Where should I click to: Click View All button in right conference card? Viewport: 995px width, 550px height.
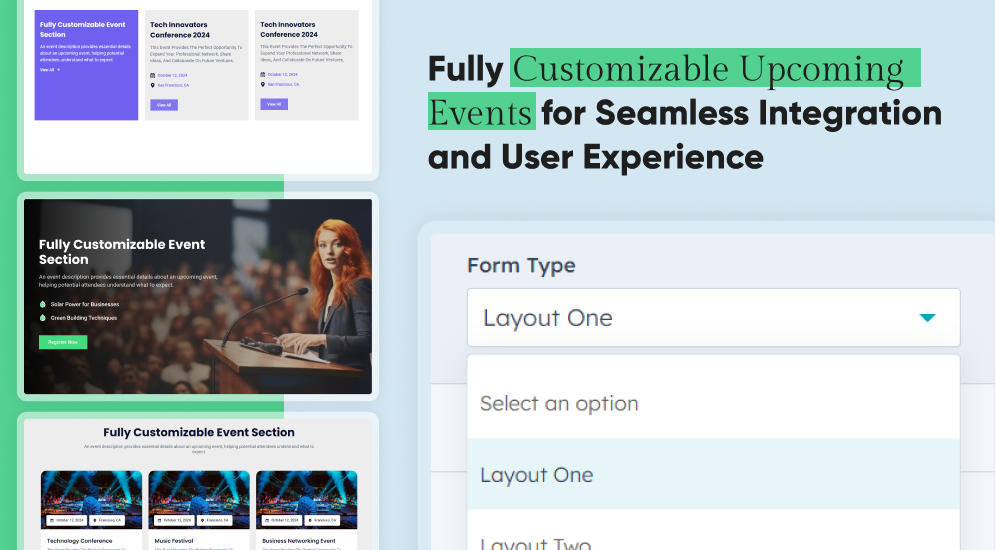273,104
